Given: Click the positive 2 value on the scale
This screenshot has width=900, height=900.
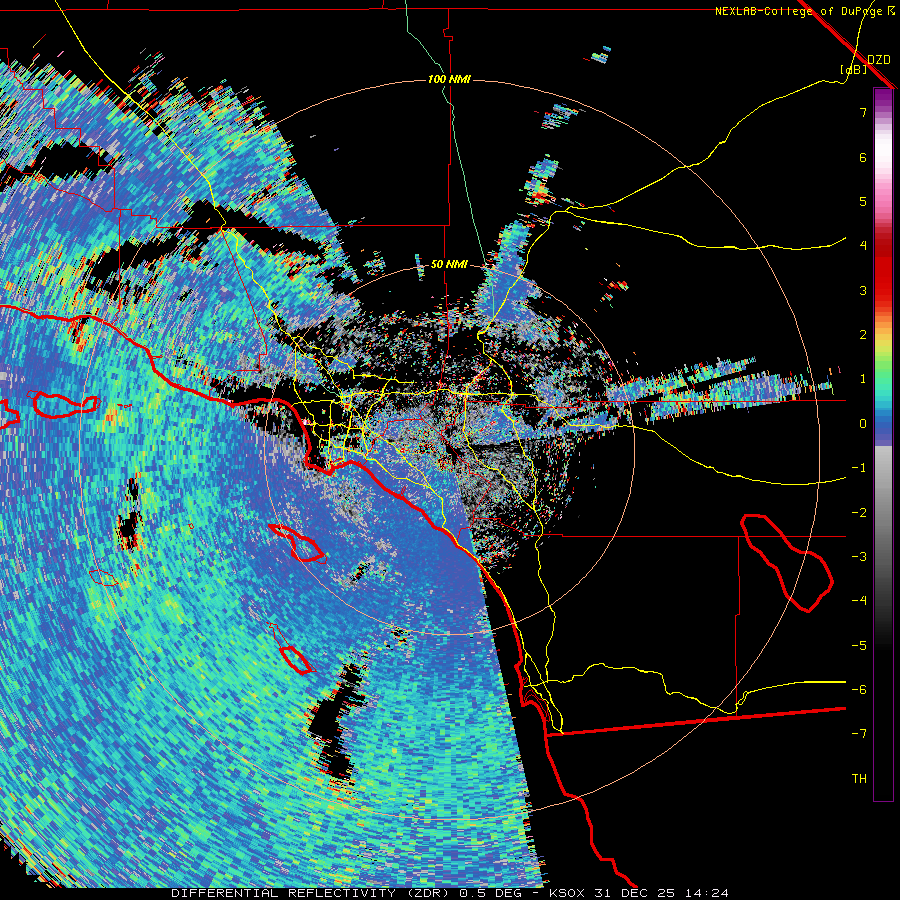Looking at the screenshot, I should click(x=863, y=335).
